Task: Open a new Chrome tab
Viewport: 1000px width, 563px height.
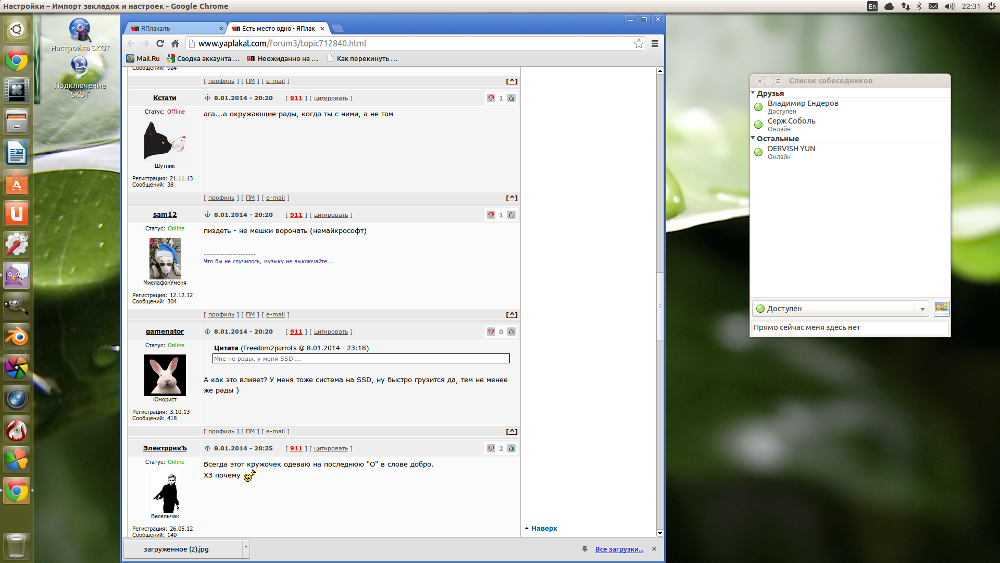Action: 338,29
